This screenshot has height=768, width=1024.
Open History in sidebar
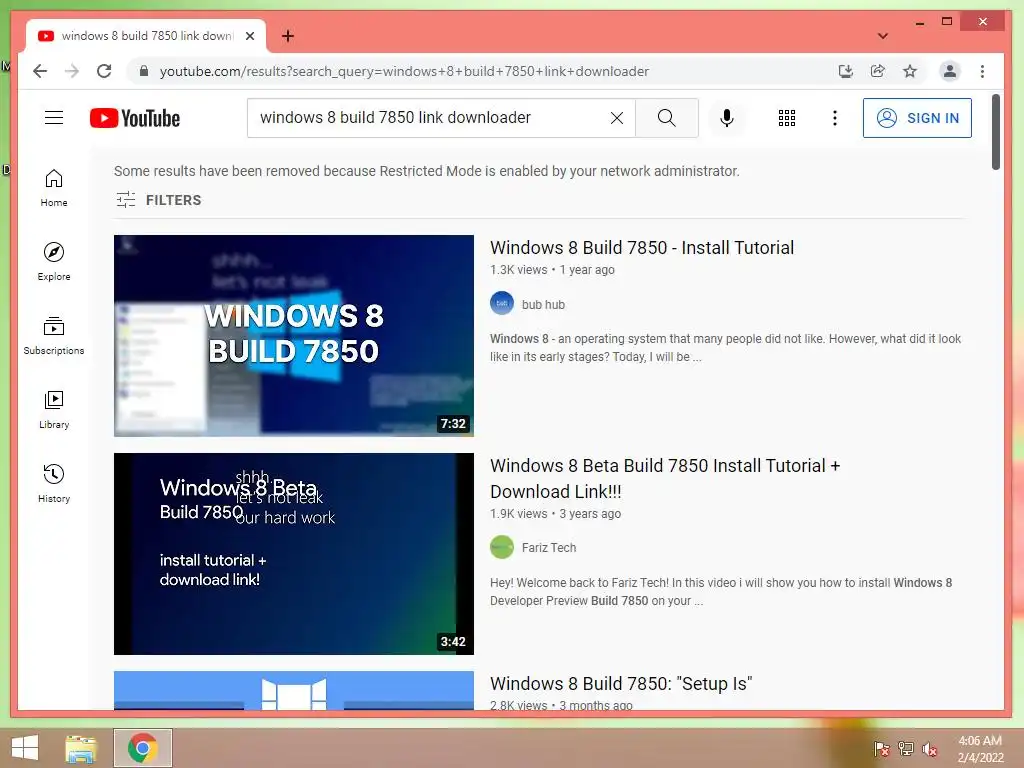pos(54,483)
